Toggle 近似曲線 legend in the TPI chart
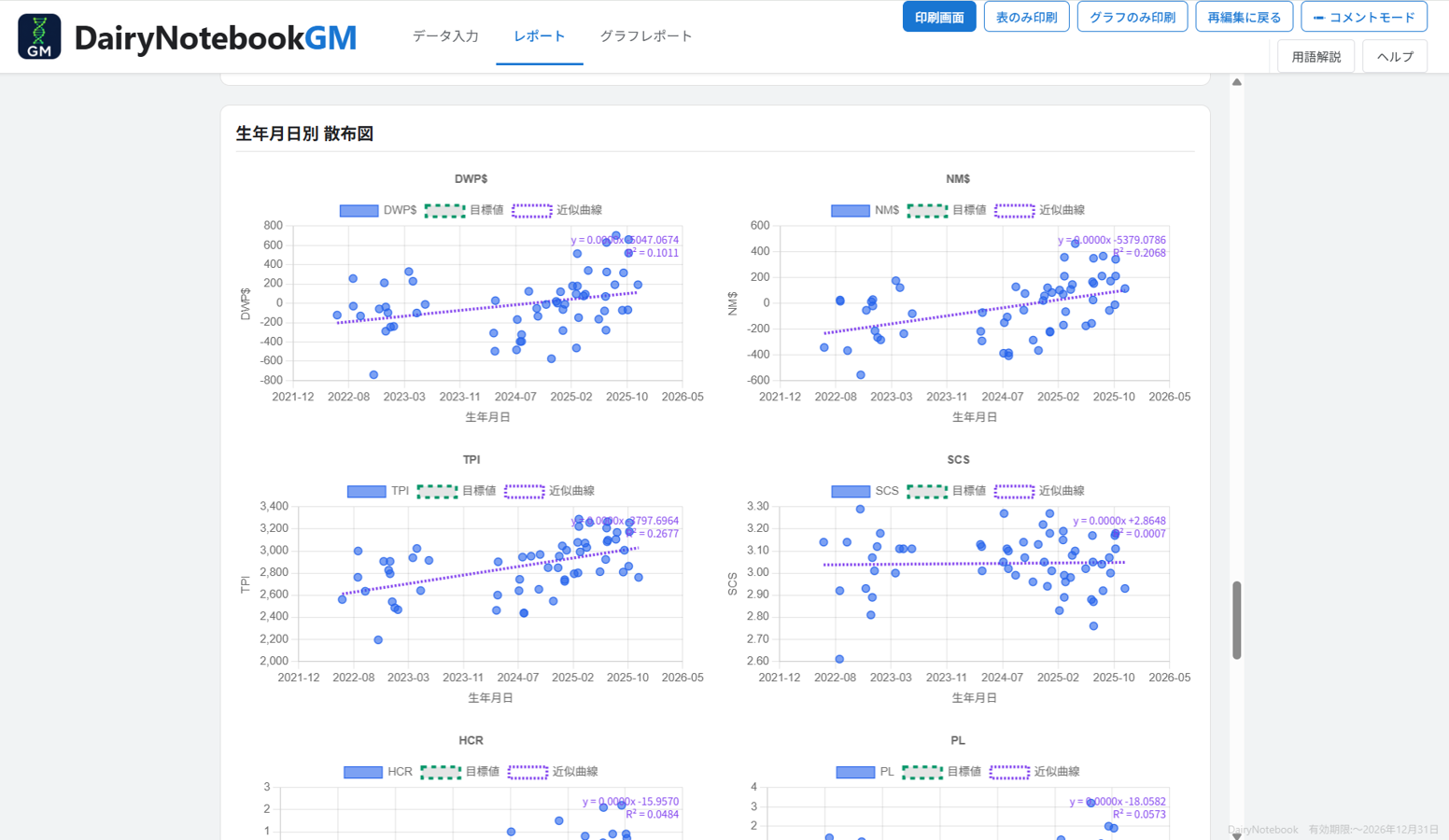The width and height of the screenshot is (1449, 840). (x=525, y=491)
